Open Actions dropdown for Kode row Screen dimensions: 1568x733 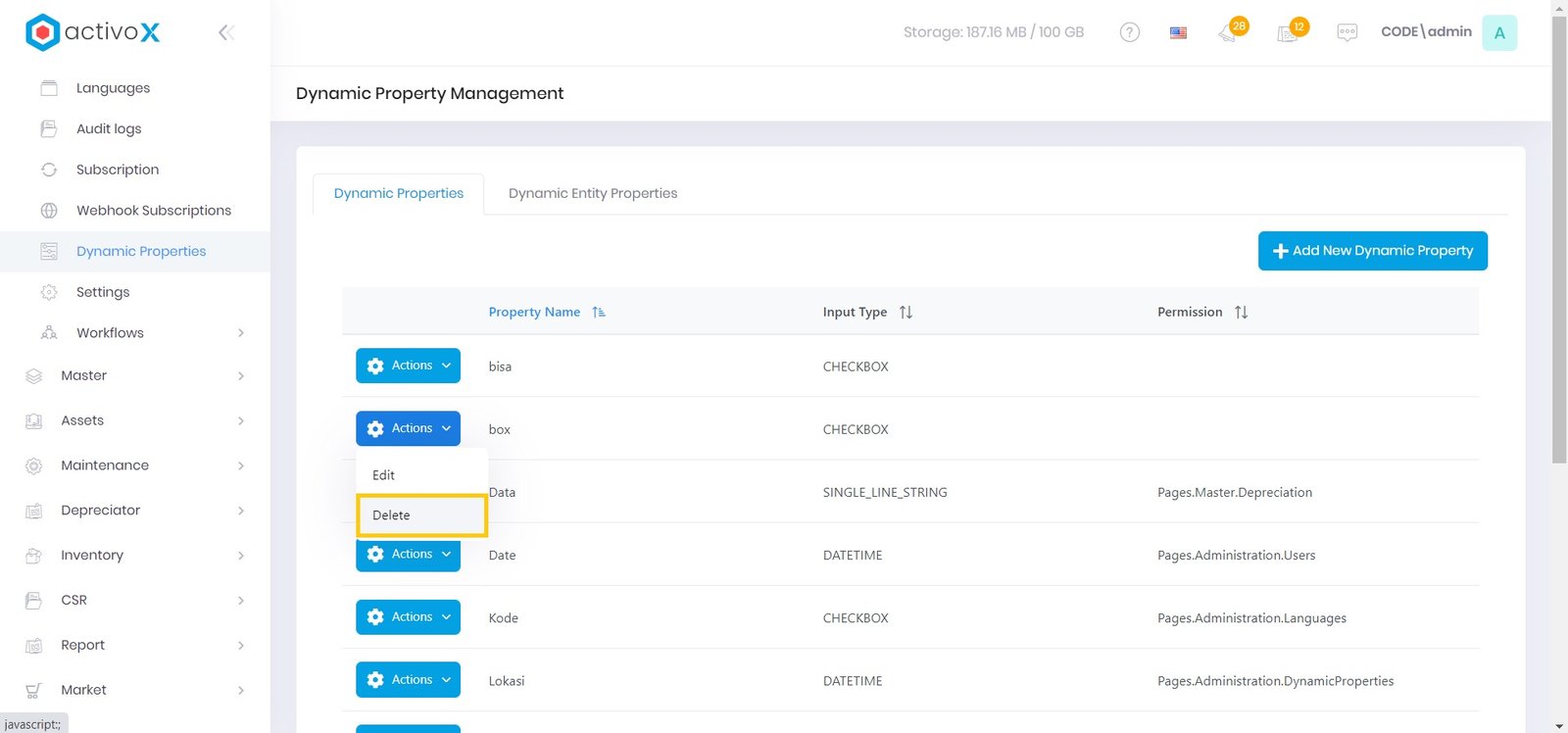[x=408, y=617]
